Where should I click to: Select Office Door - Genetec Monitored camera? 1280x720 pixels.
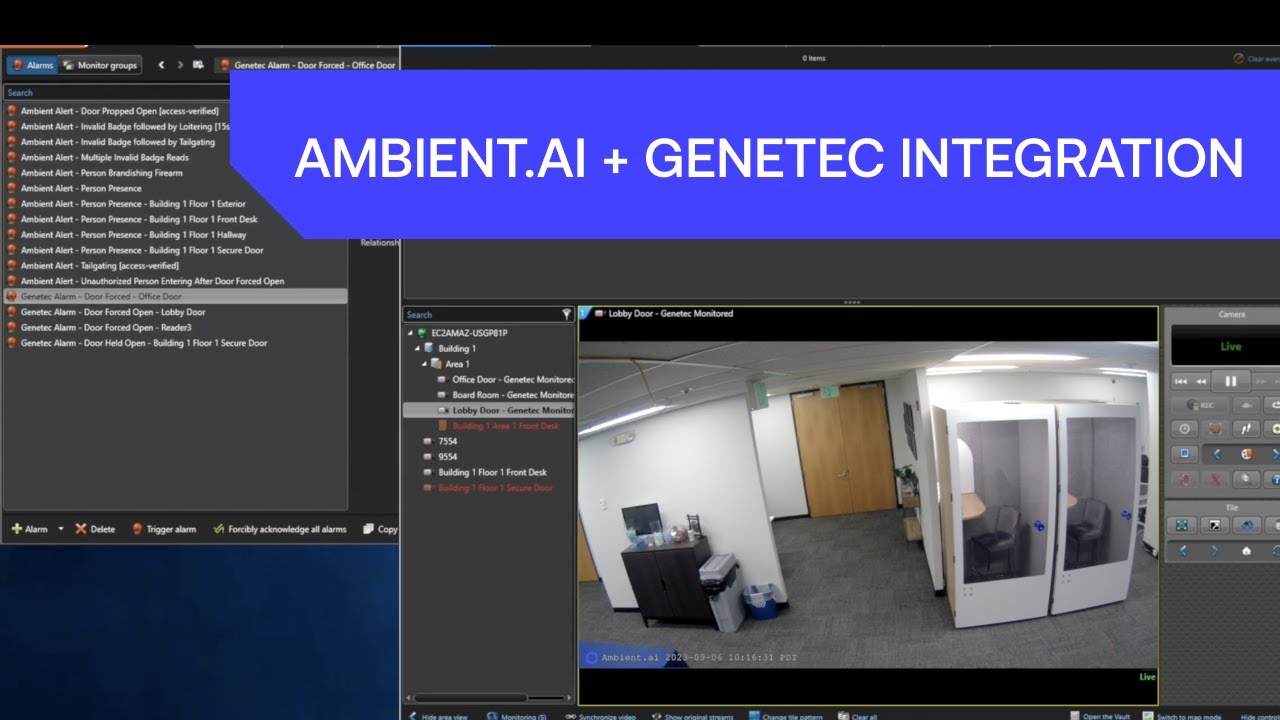click(506, 380)
